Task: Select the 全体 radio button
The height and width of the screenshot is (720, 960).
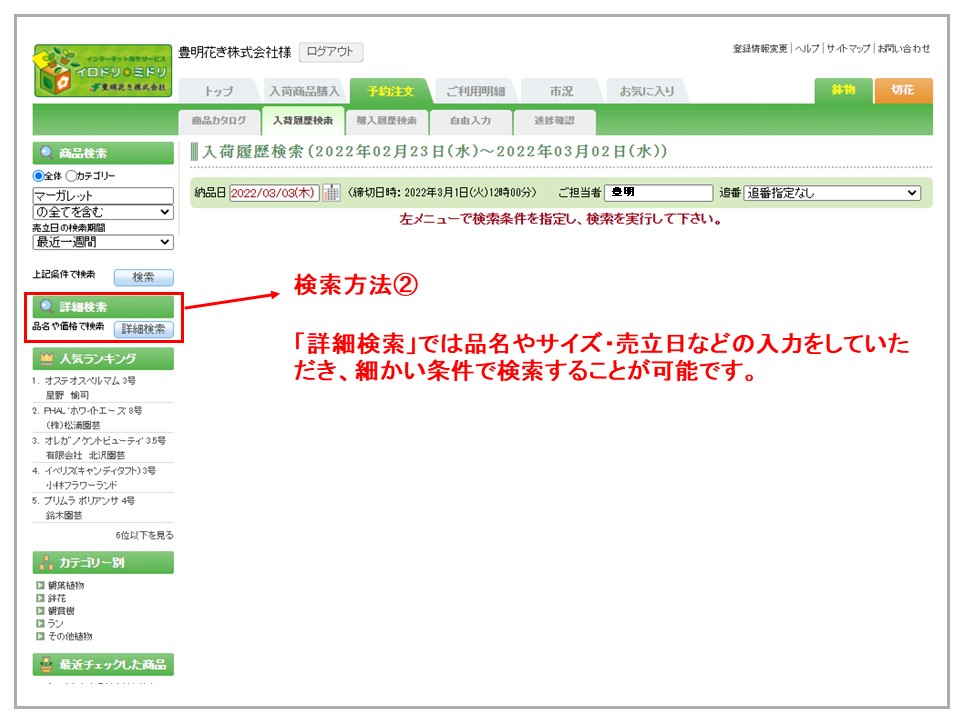Action: point(38,176)
